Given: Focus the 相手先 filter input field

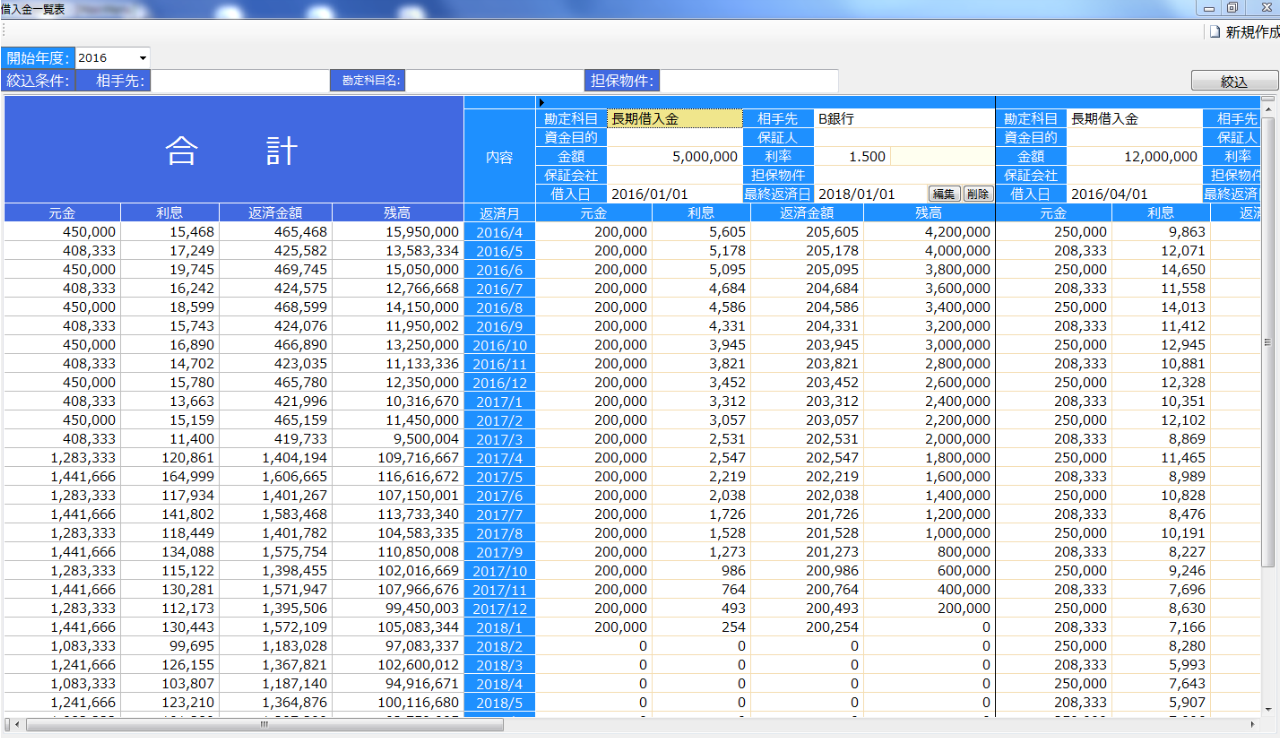Looking at the screenshot, I should (x=239, y=81).
